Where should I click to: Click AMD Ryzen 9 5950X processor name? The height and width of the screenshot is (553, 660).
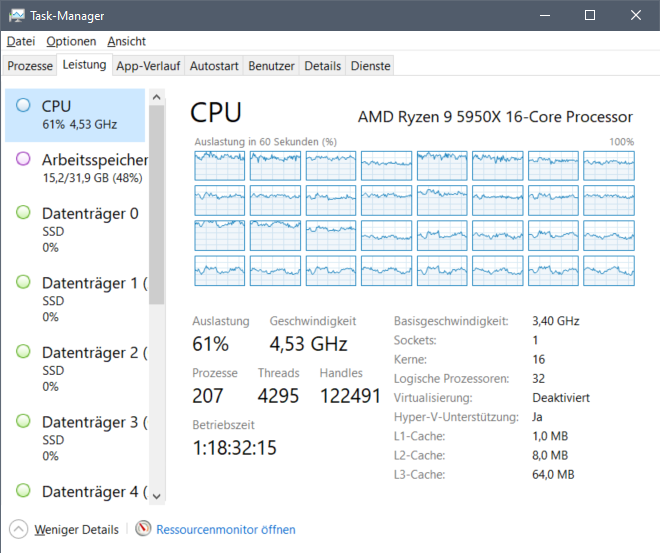coord(495,117)
